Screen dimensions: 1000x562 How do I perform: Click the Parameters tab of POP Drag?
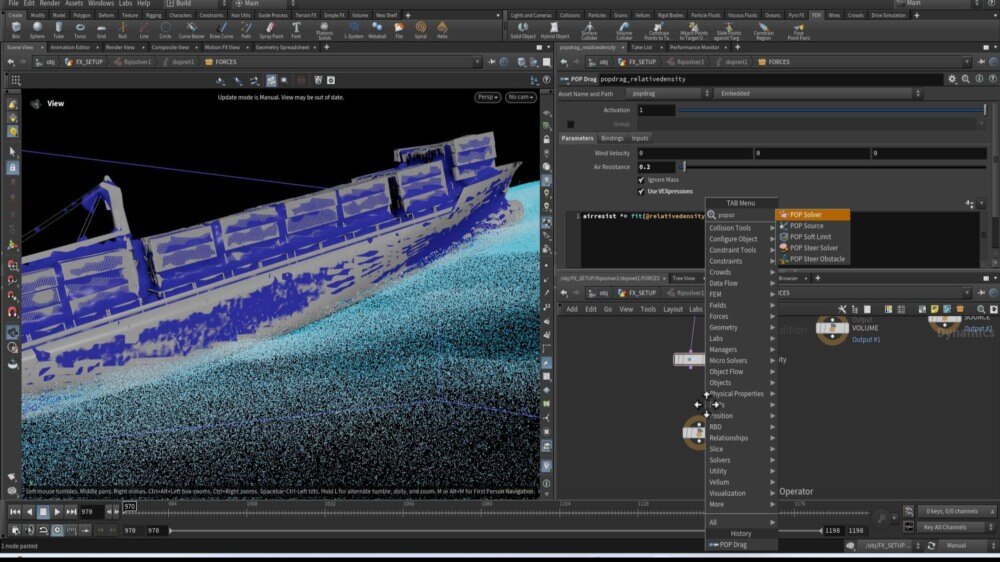[x=577, y=138]
